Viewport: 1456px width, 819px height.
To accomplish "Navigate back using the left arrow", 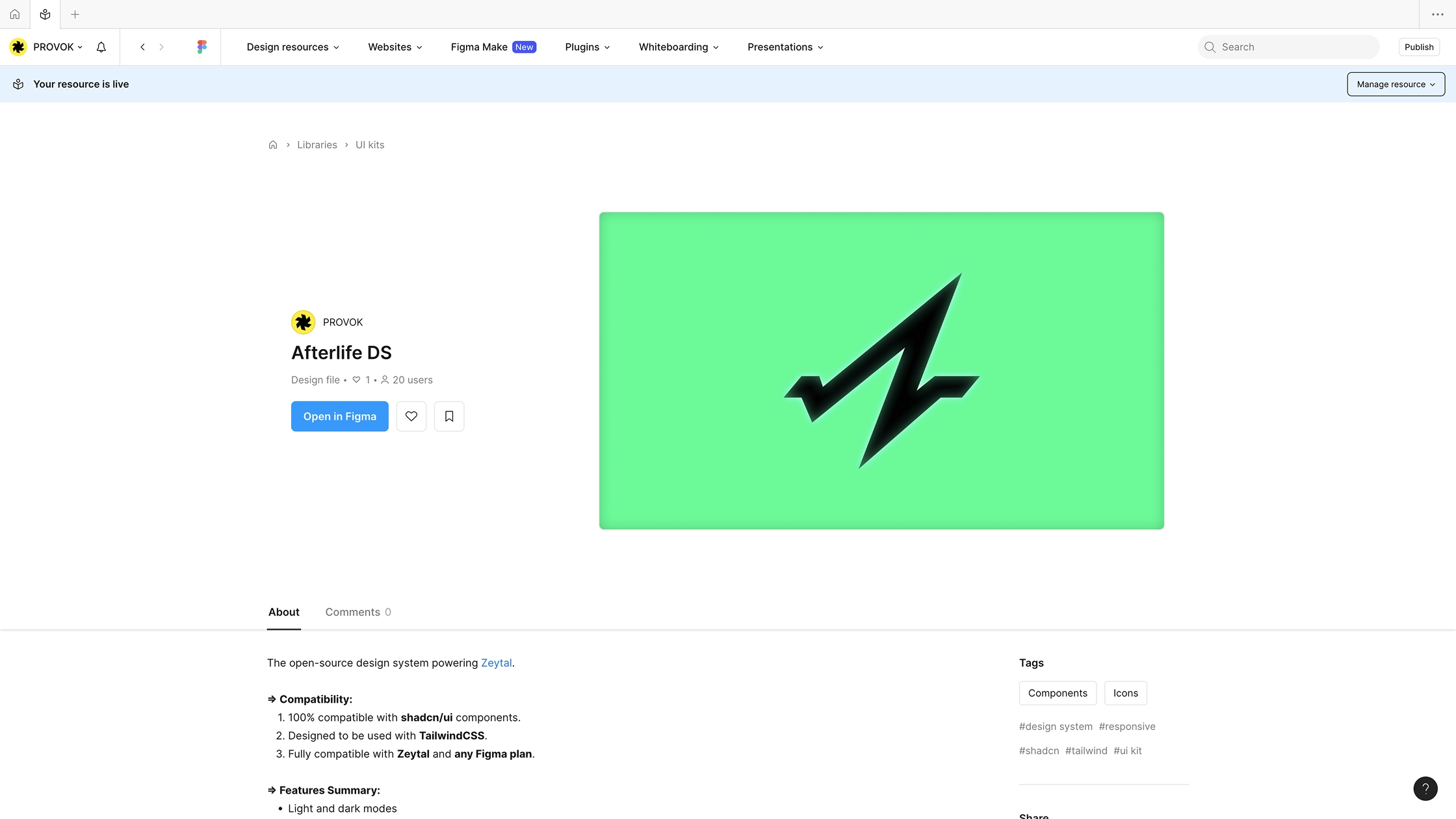I will point(142,47).
